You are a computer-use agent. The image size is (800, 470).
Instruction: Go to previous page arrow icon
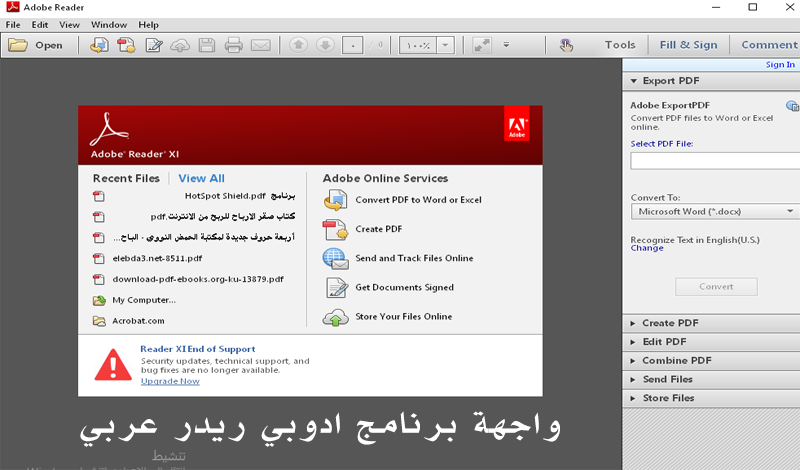click(x=298, y=45)
